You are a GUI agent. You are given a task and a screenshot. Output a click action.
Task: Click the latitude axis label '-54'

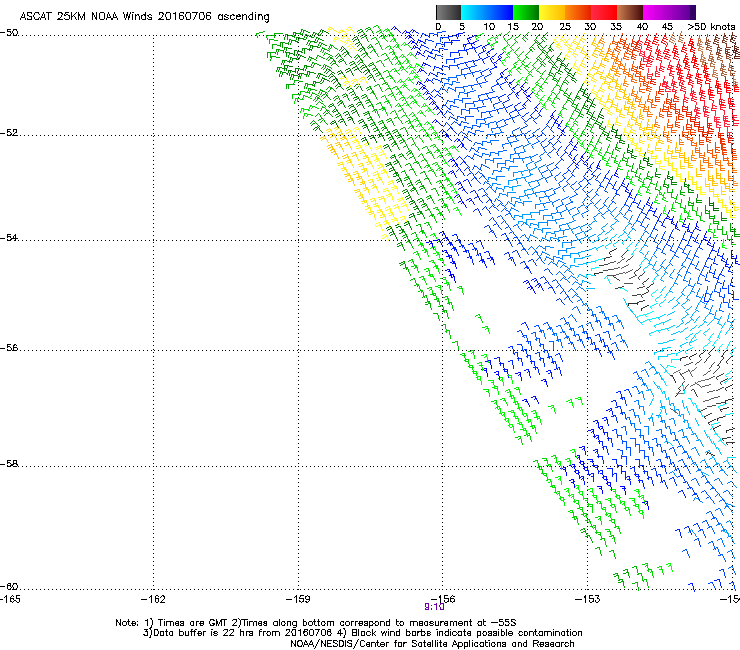tap(9, 238)
